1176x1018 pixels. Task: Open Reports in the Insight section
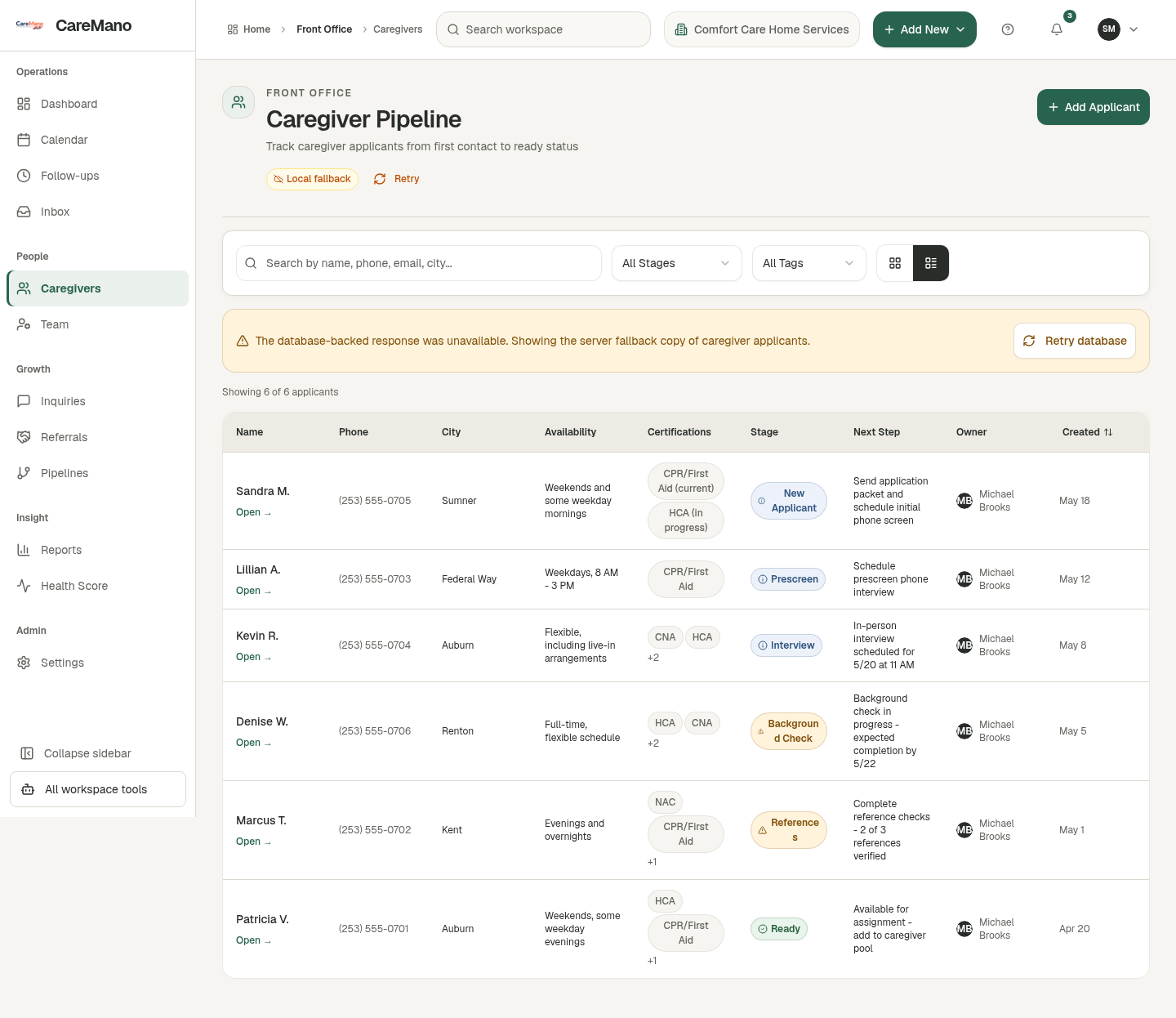point(98,550)
